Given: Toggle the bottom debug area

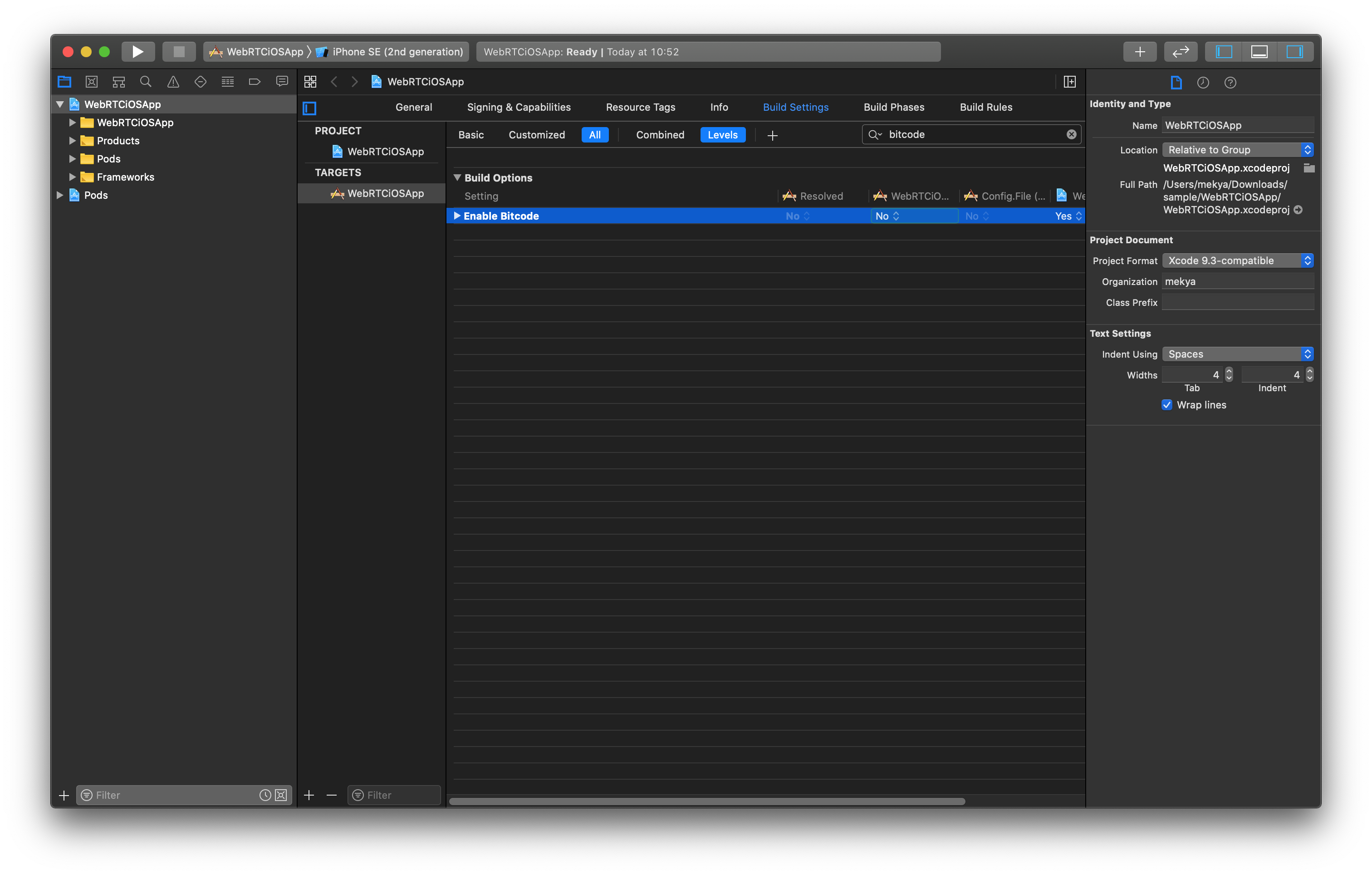Looking at the screenshot, I should pyautogui.click(x=1259, y=52).
